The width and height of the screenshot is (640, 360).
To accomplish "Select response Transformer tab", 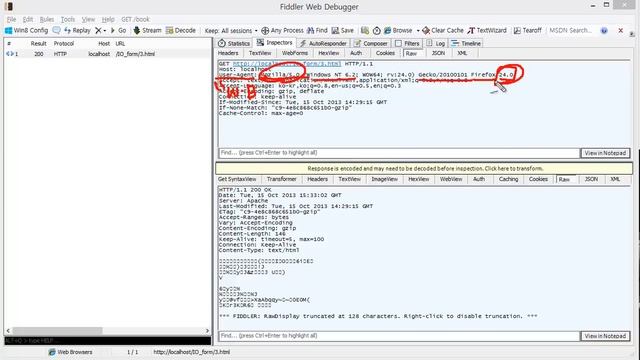I will point(282,179).
